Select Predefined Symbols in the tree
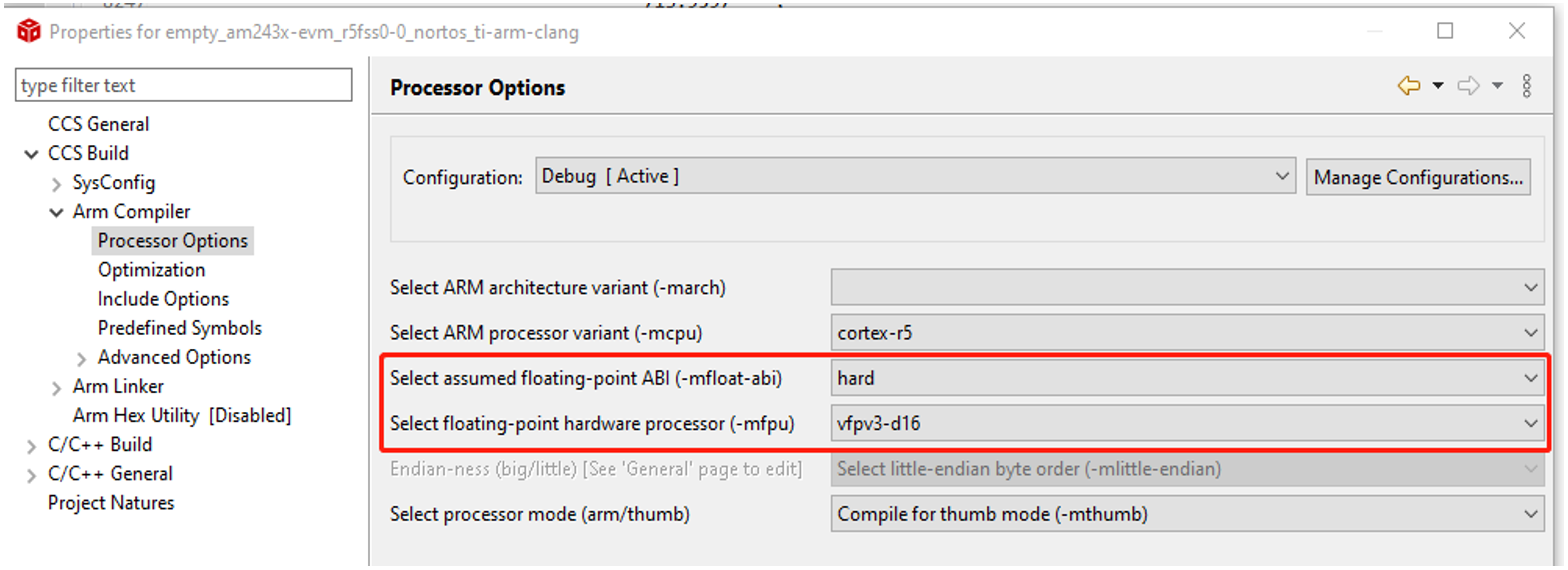1568x570 pixels. click(180, 328)
